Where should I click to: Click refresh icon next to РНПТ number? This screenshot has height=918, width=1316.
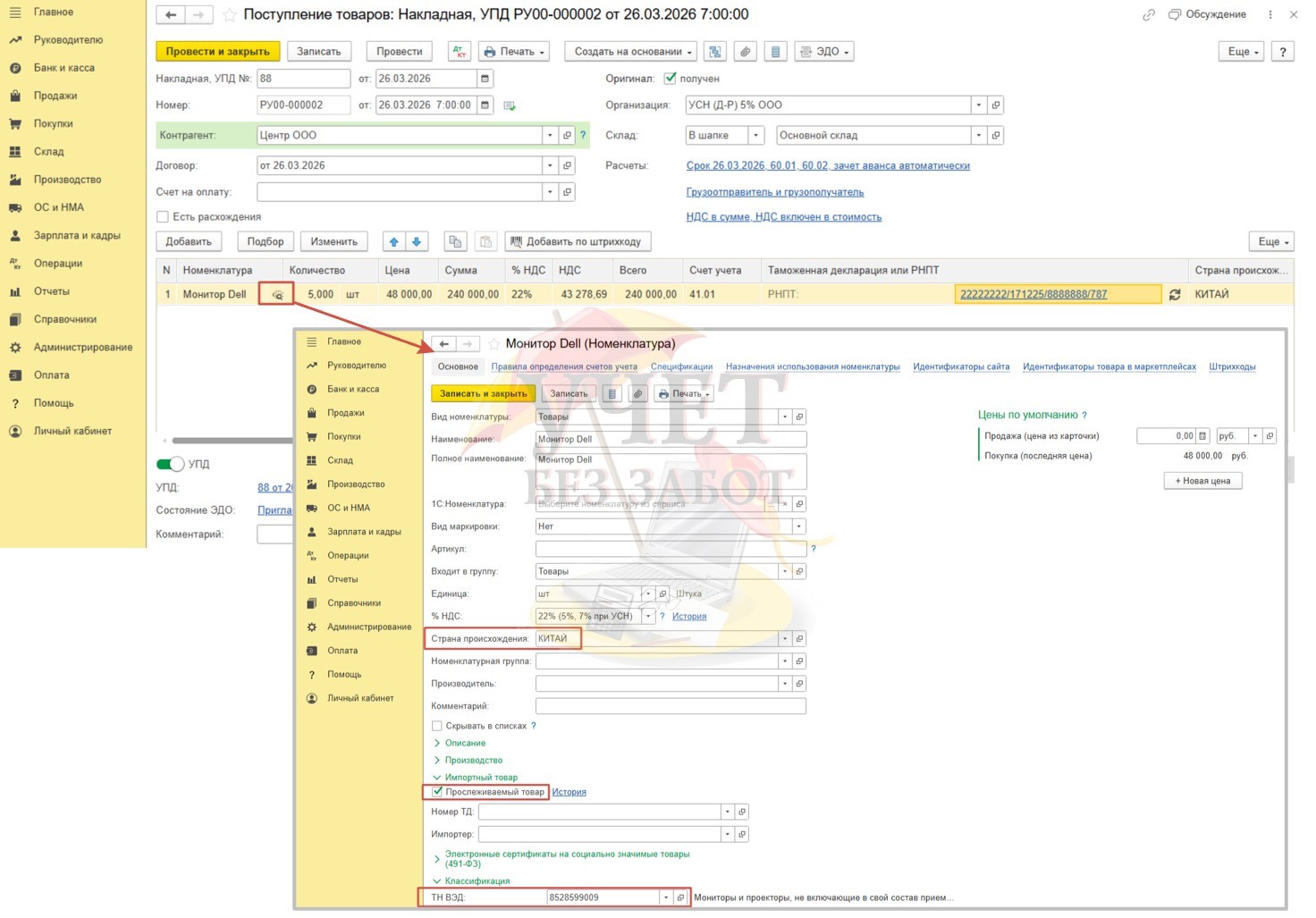(1175, 294)
